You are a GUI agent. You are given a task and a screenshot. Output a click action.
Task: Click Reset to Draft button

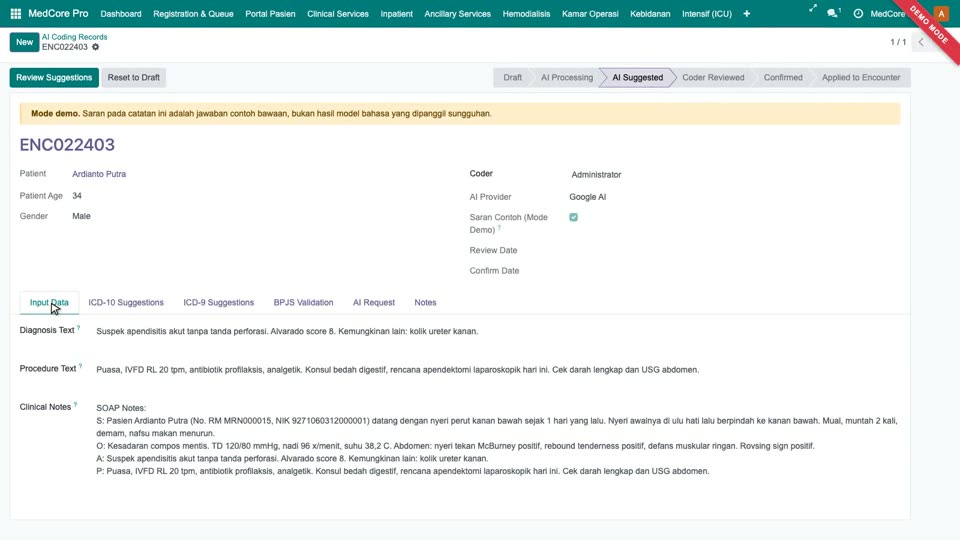point(133,78)
